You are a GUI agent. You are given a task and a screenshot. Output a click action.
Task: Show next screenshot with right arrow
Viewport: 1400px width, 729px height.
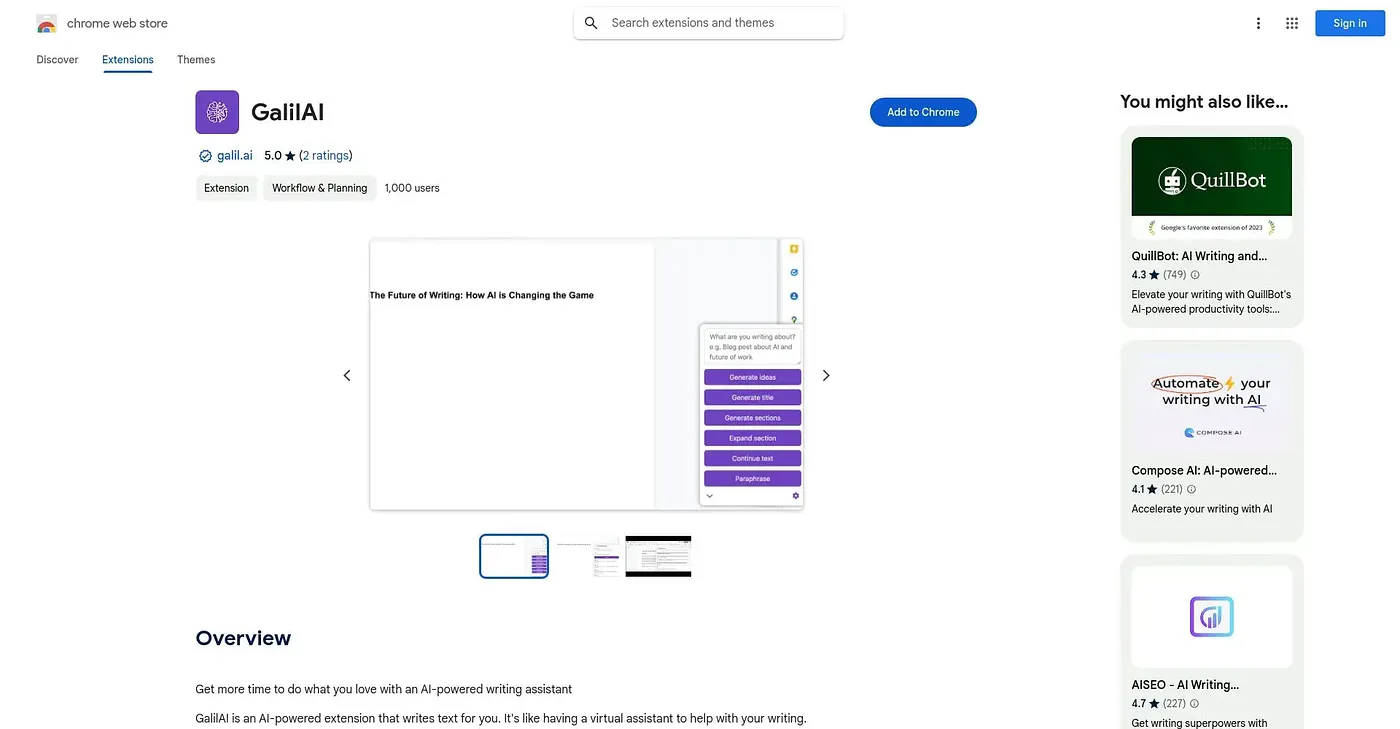826,375
